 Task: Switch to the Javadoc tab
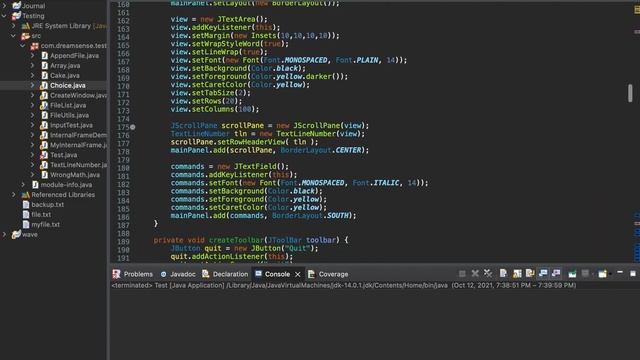178,274
